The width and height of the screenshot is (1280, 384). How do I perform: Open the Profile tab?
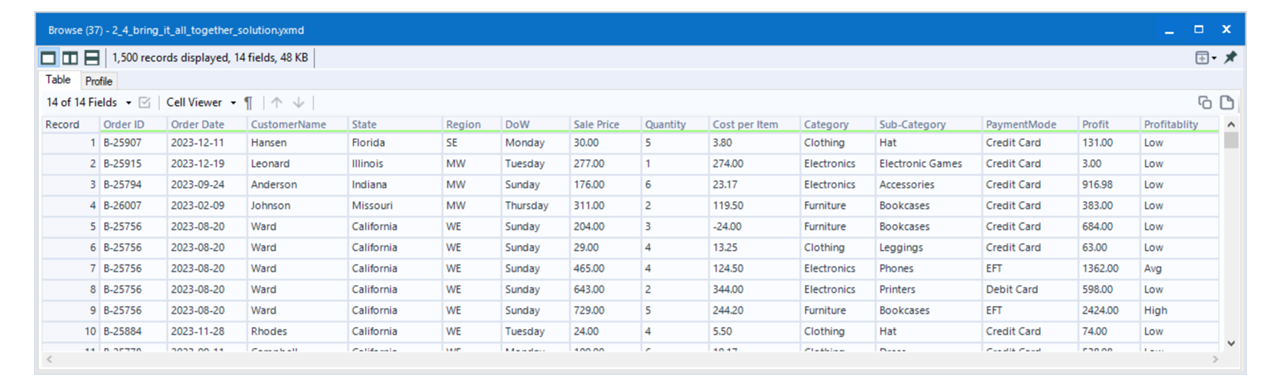pyautogui.click(x=98, y=81)
